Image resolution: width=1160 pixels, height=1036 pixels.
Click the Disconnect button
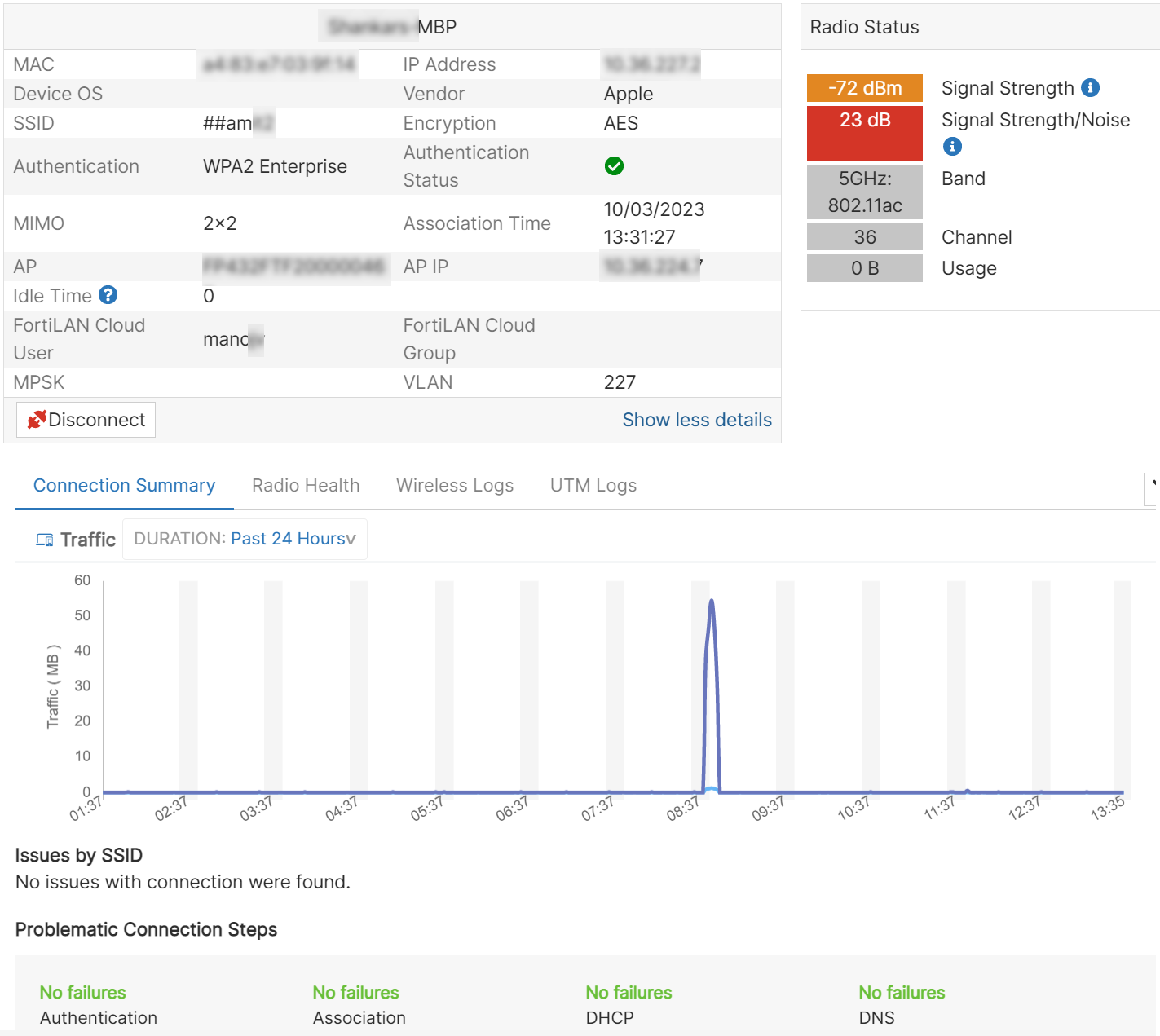point(86,420)
